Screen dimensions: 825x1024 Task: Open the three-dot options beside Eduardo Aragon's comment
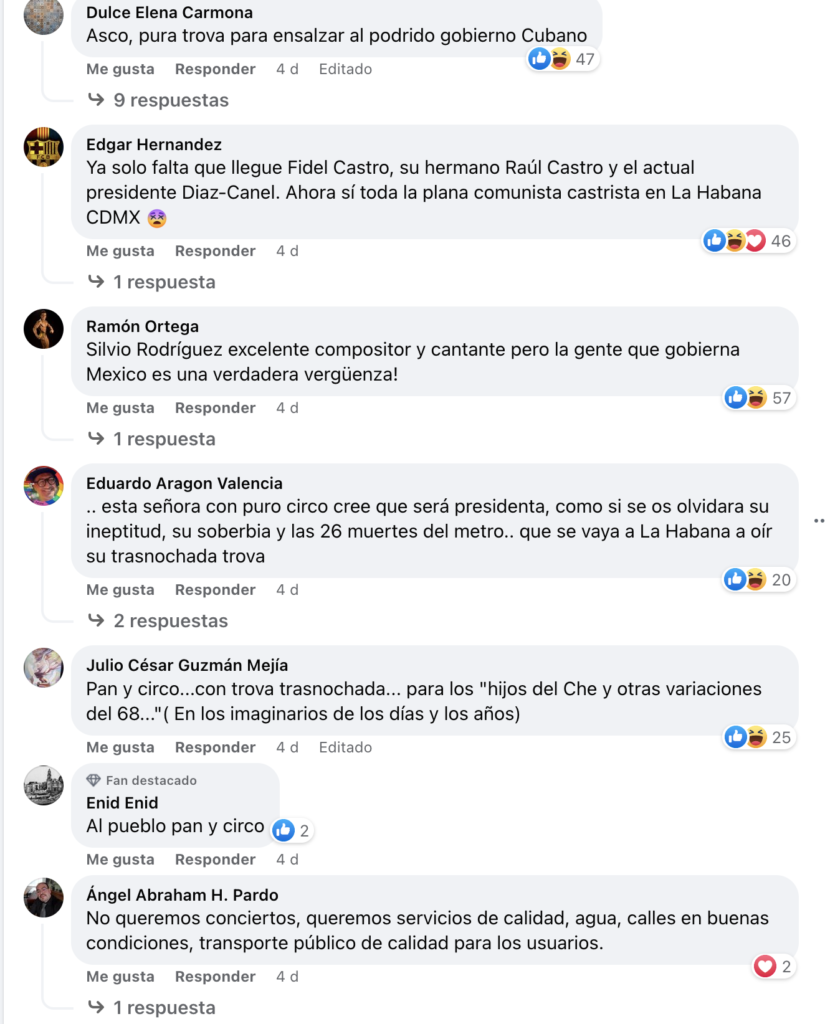click(x=818, y=521)
